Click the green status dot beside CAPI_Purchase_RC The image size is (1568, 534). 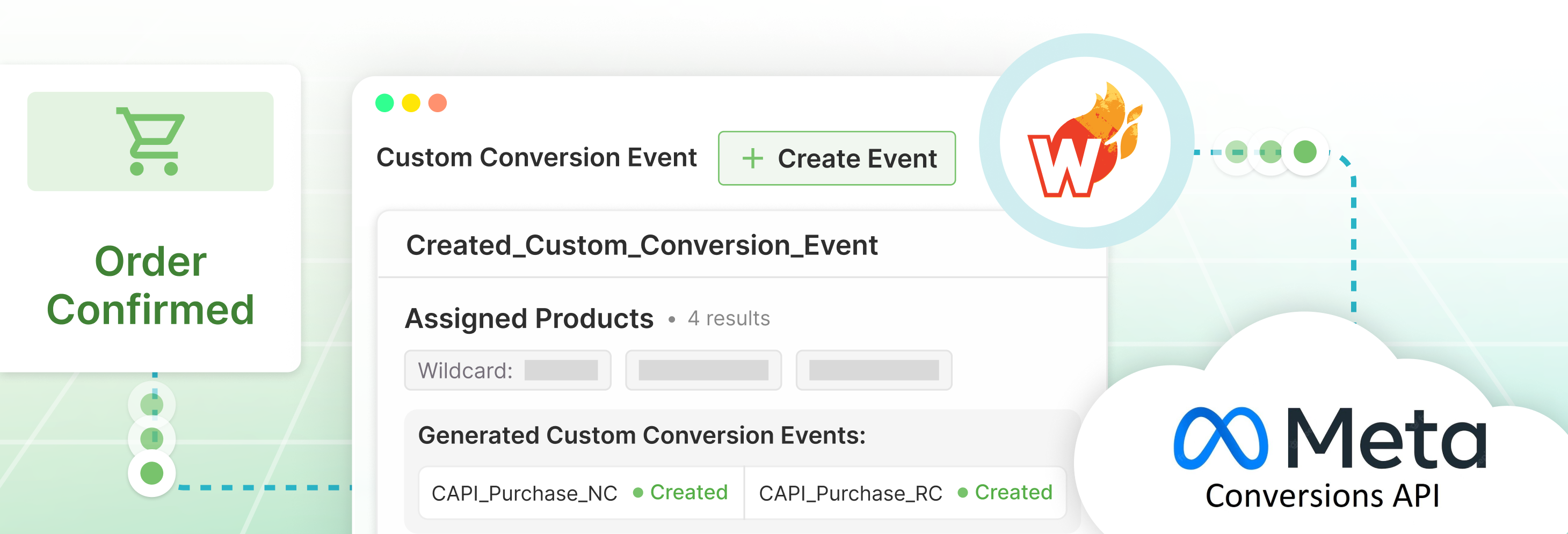click(962, 493)
